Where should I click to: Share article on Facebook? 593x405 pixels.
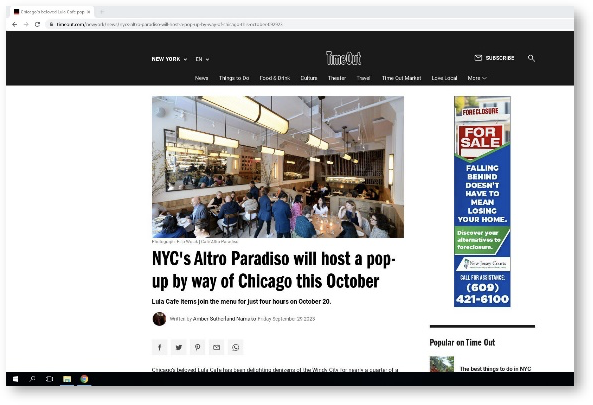pyautogui.click(x=160, y=347)
